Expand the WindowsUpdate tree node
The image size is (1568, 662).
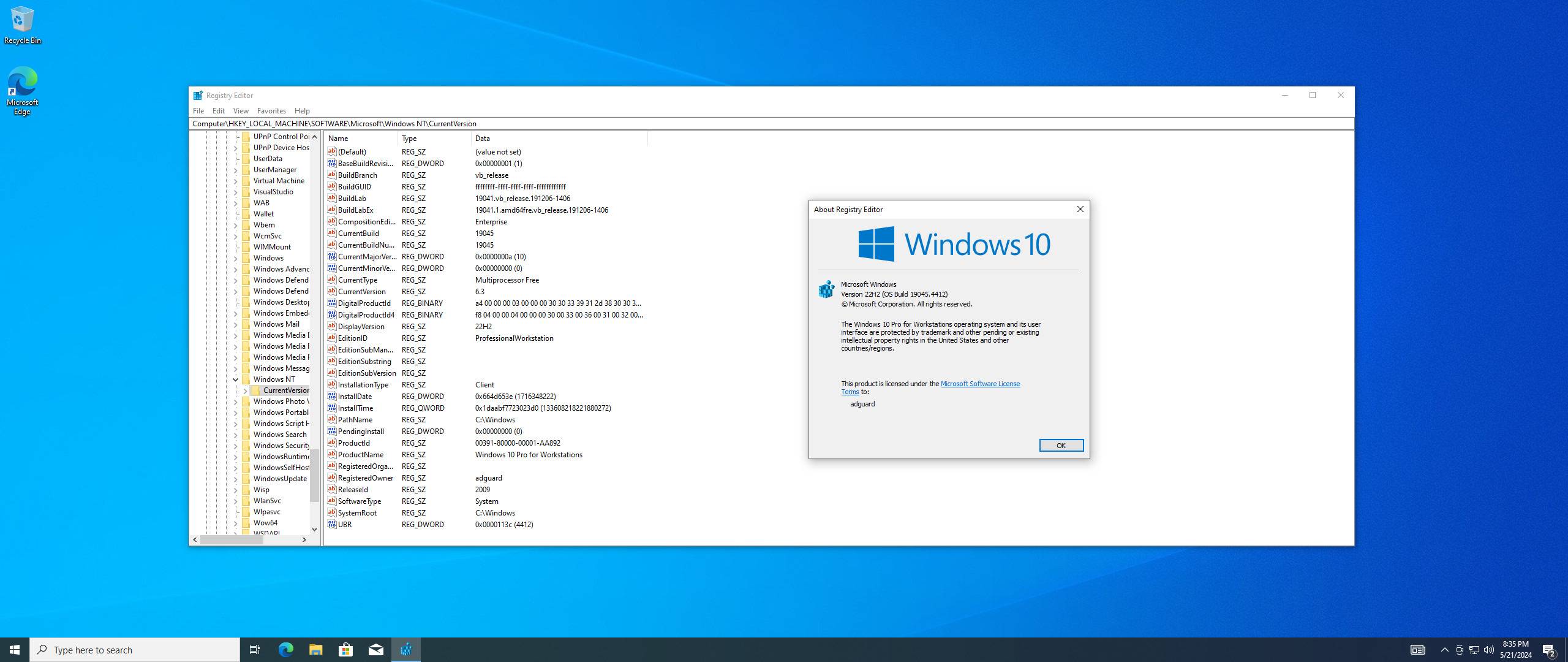[x=235, y=479]
